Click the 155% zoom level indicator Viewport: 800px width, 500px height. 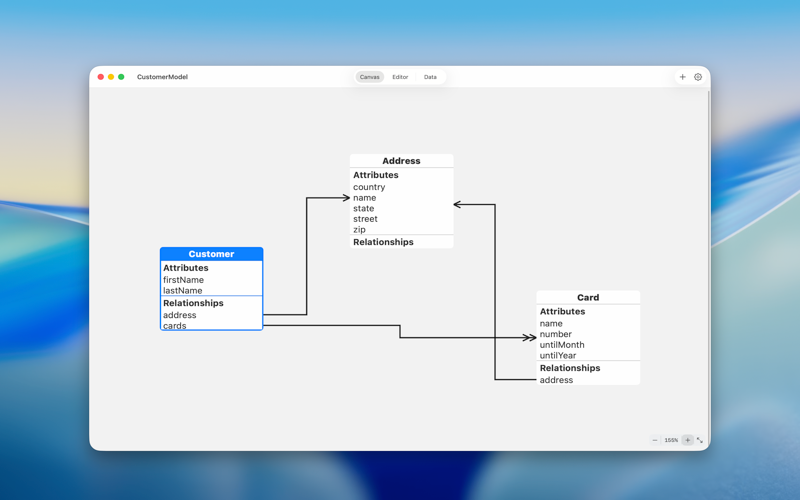pos(671,440)
